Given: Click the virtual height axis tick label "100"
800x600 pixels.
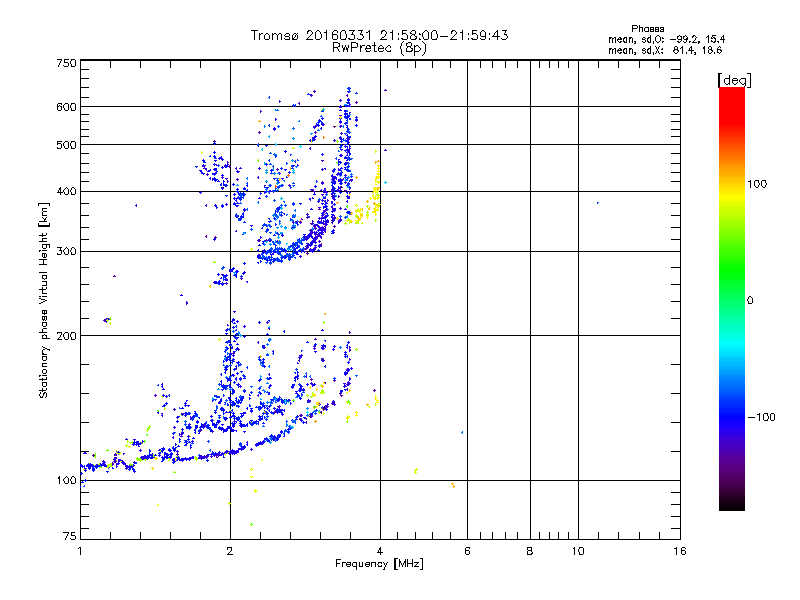Looking at the screenshot, I should (x=66, y=480).
